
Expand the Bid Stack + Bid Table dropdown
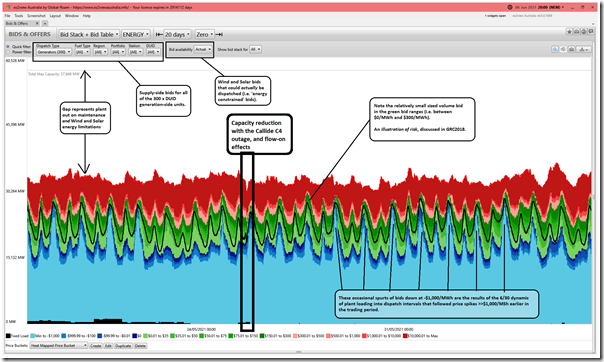[89, 34]
